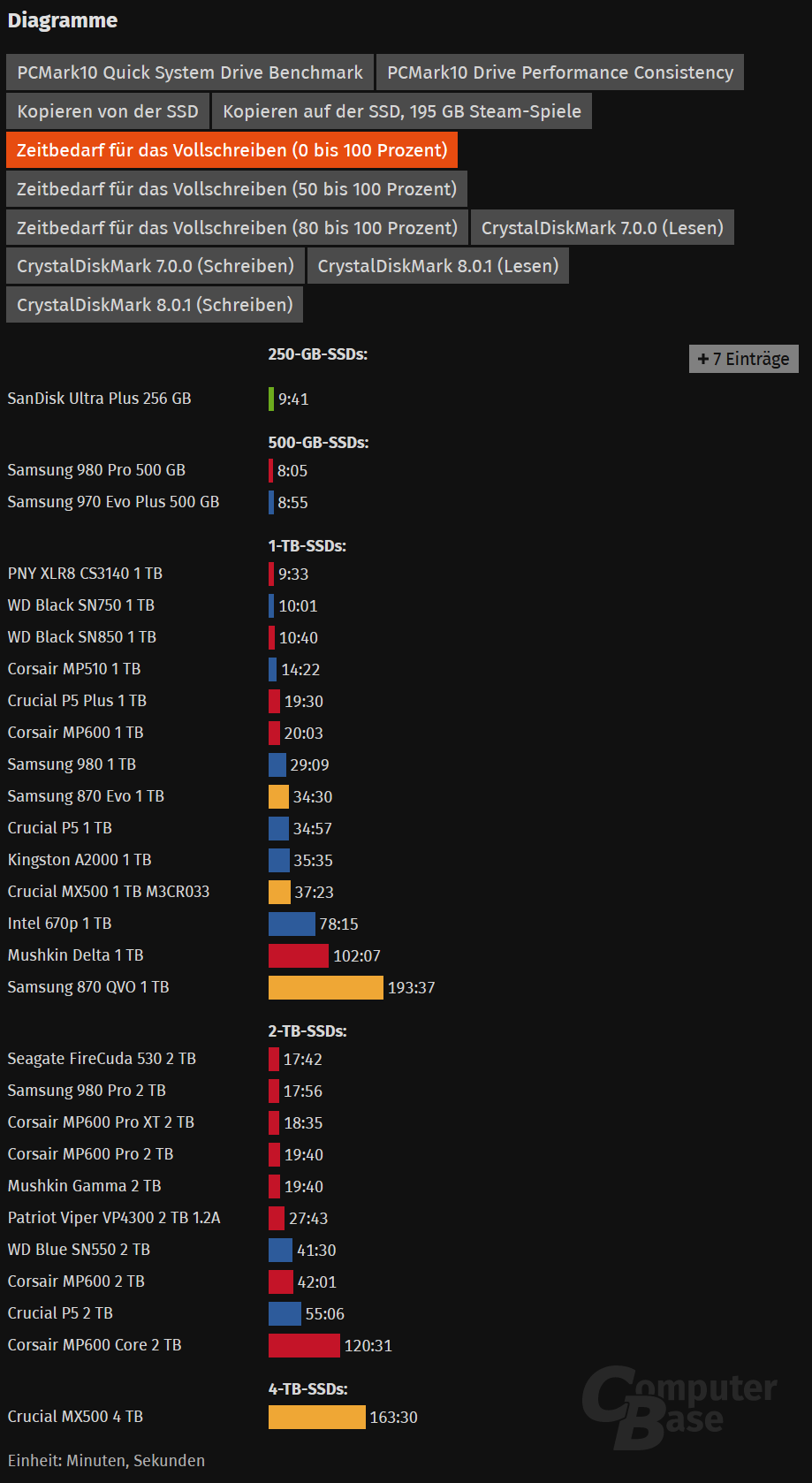Click WD Black SN850 1 TB label
812x1483 pixels.
pos(82,637)
